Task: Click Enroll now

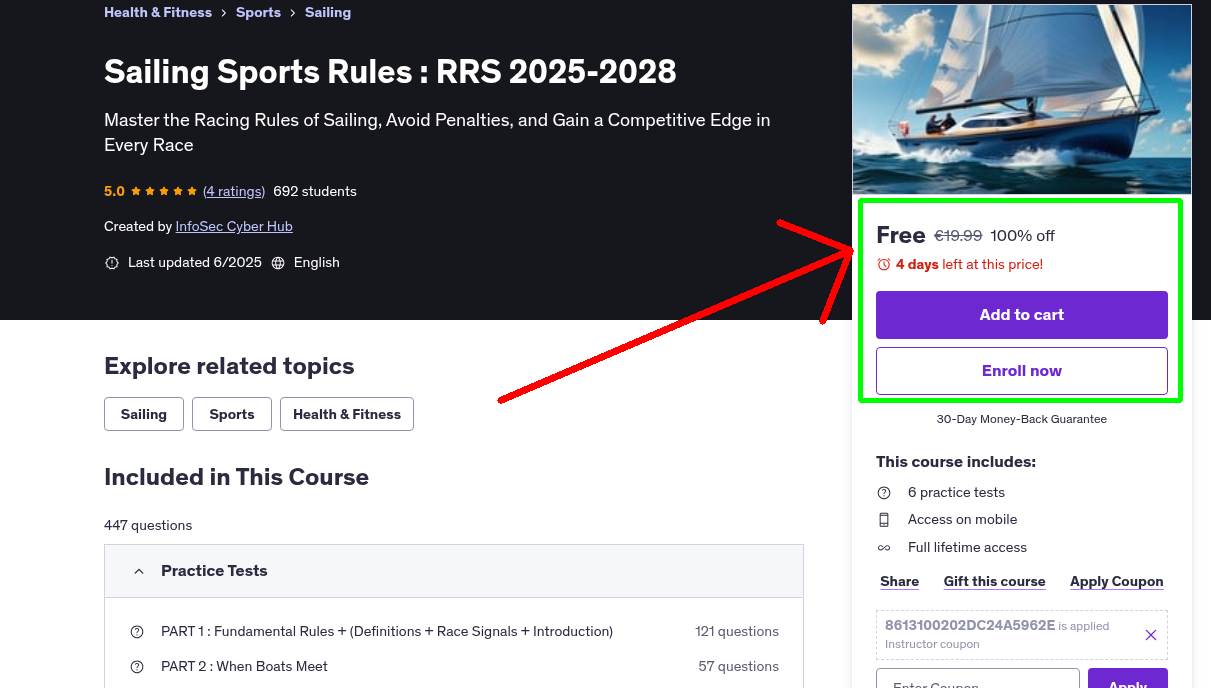Action: click(1021, 370)
